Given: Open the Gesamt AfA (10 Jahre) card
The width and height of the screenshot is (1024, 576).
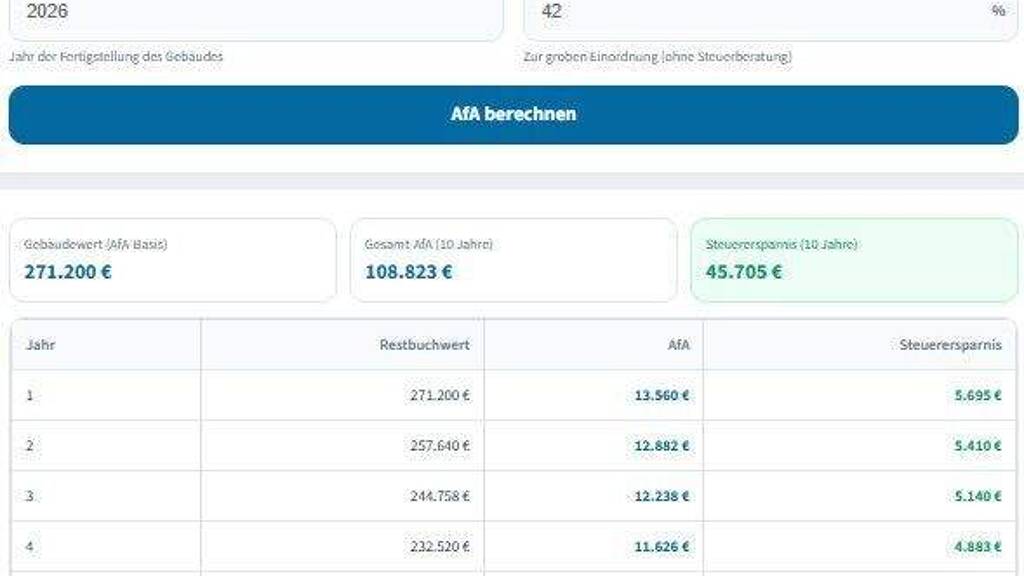Looking at the screenshot, I should pos(513,260).
